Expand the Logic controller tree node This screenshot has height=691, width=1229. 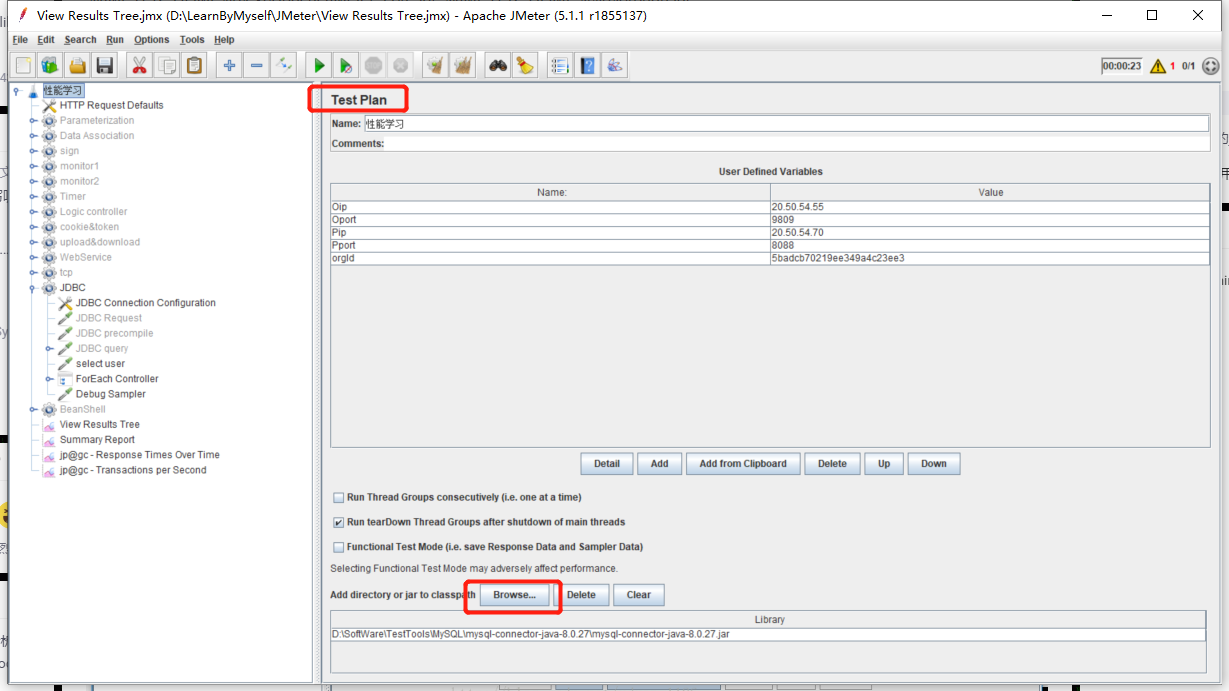click(x=33, y=212)
